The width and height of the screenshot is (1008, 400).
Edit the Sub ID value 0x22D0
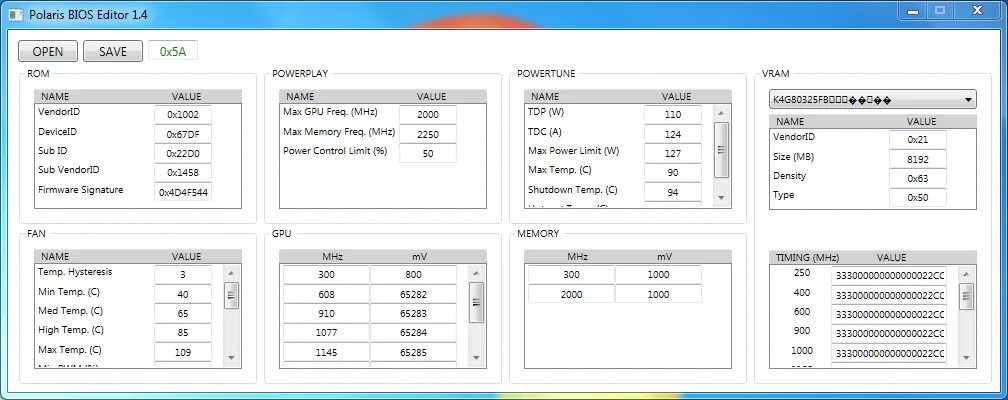183,154
